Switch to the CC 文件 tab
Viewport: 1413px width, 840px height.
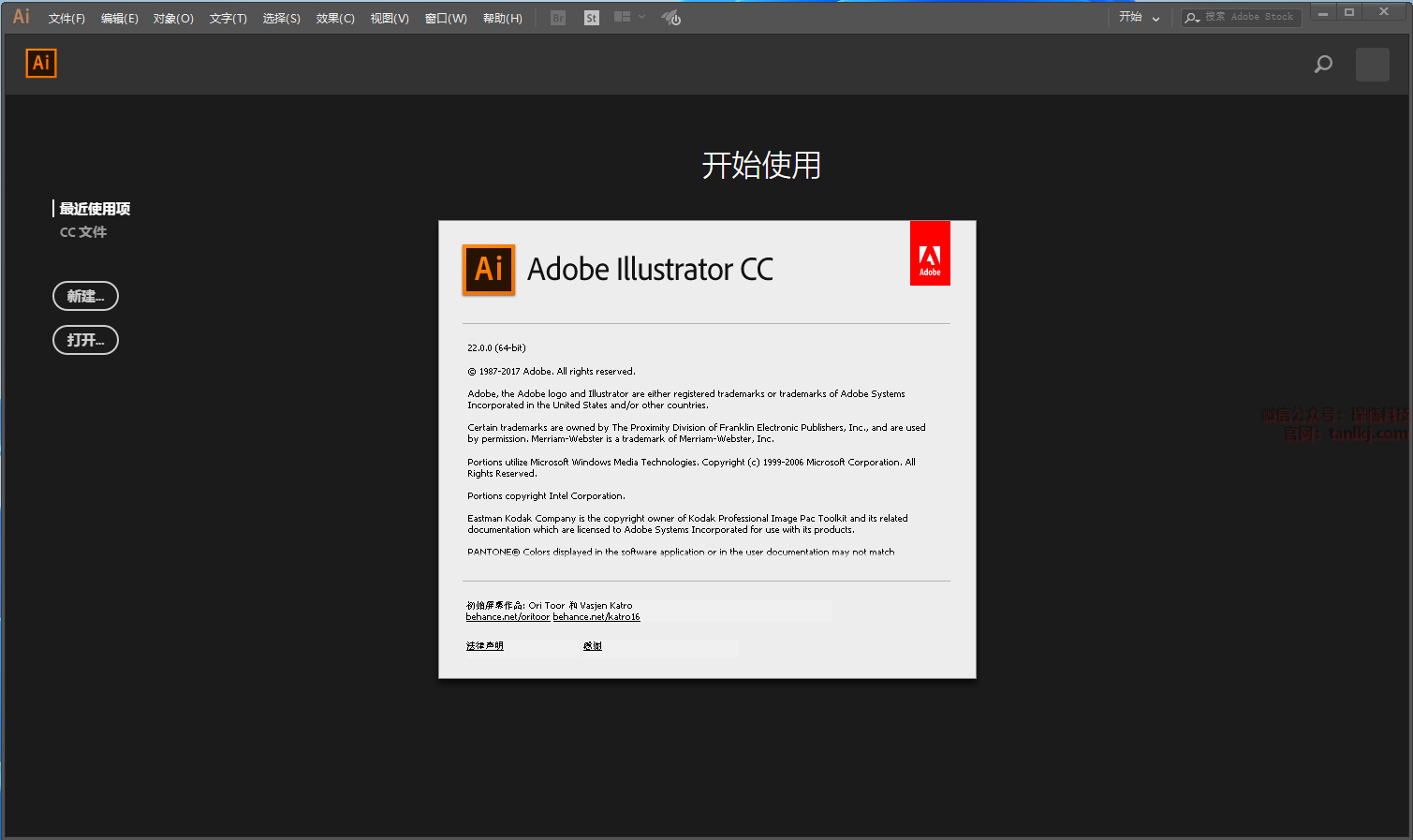pos(83,232)
